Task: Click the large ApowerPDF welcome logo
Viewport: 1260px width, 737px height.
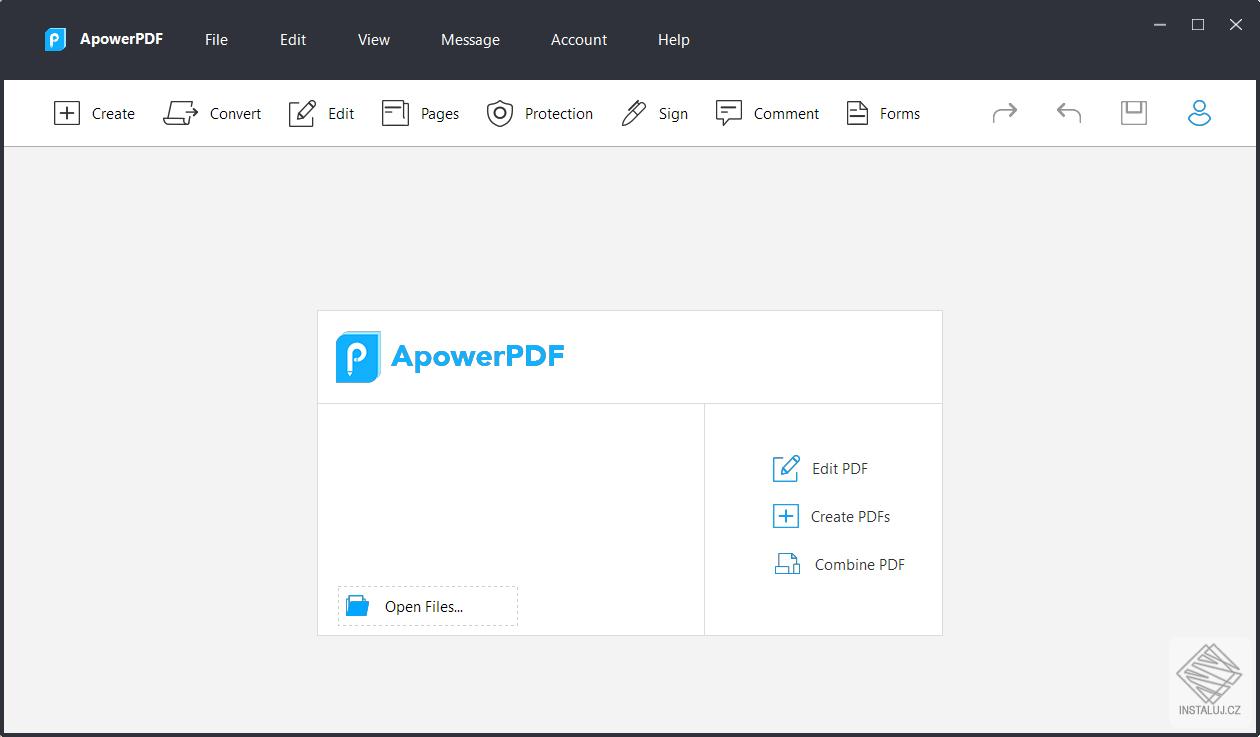Action: (x=450, y=356)
